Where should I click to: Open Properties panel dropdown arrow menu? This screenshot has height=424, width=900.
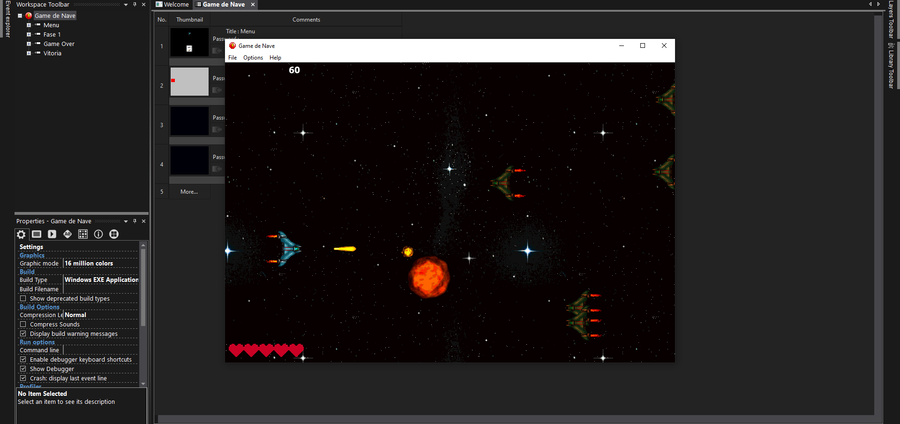[126, 221]
